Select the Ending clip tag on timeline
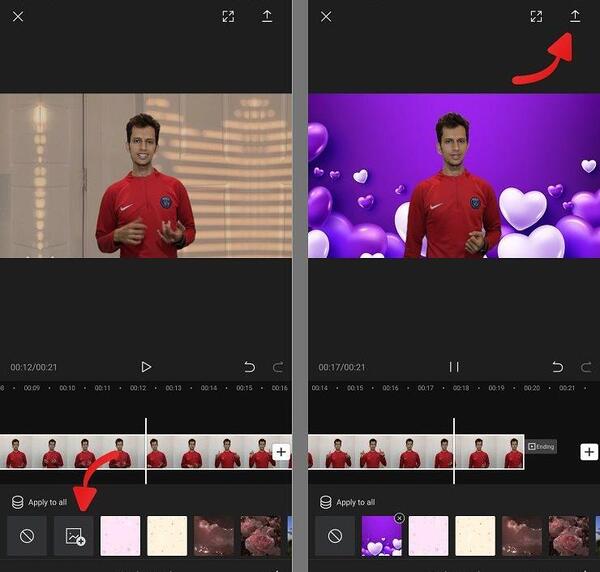Screen dimensions: 600x572 (541, 447)
